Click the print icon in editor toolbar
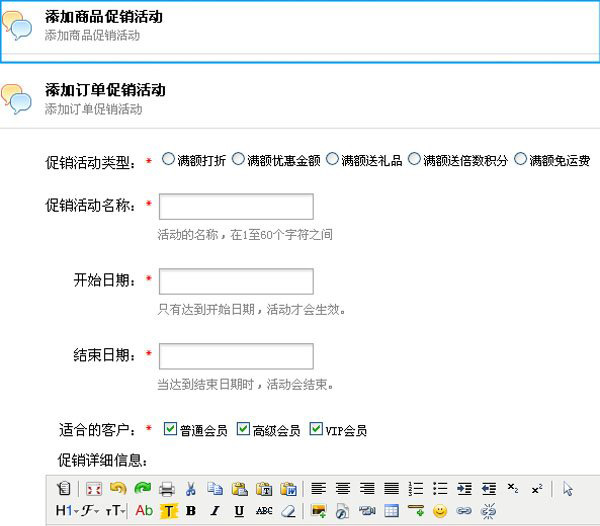600x526 pixels. [167, 489]
